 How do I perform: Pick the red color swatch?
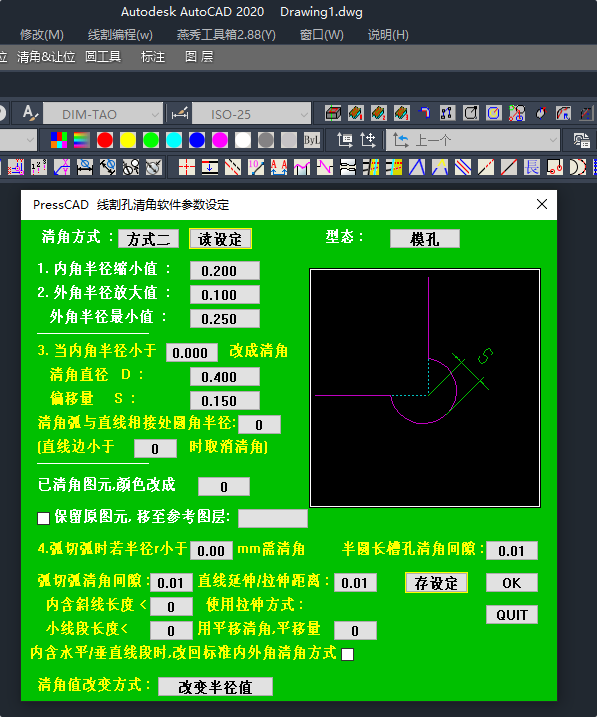(x=105, y=140)
